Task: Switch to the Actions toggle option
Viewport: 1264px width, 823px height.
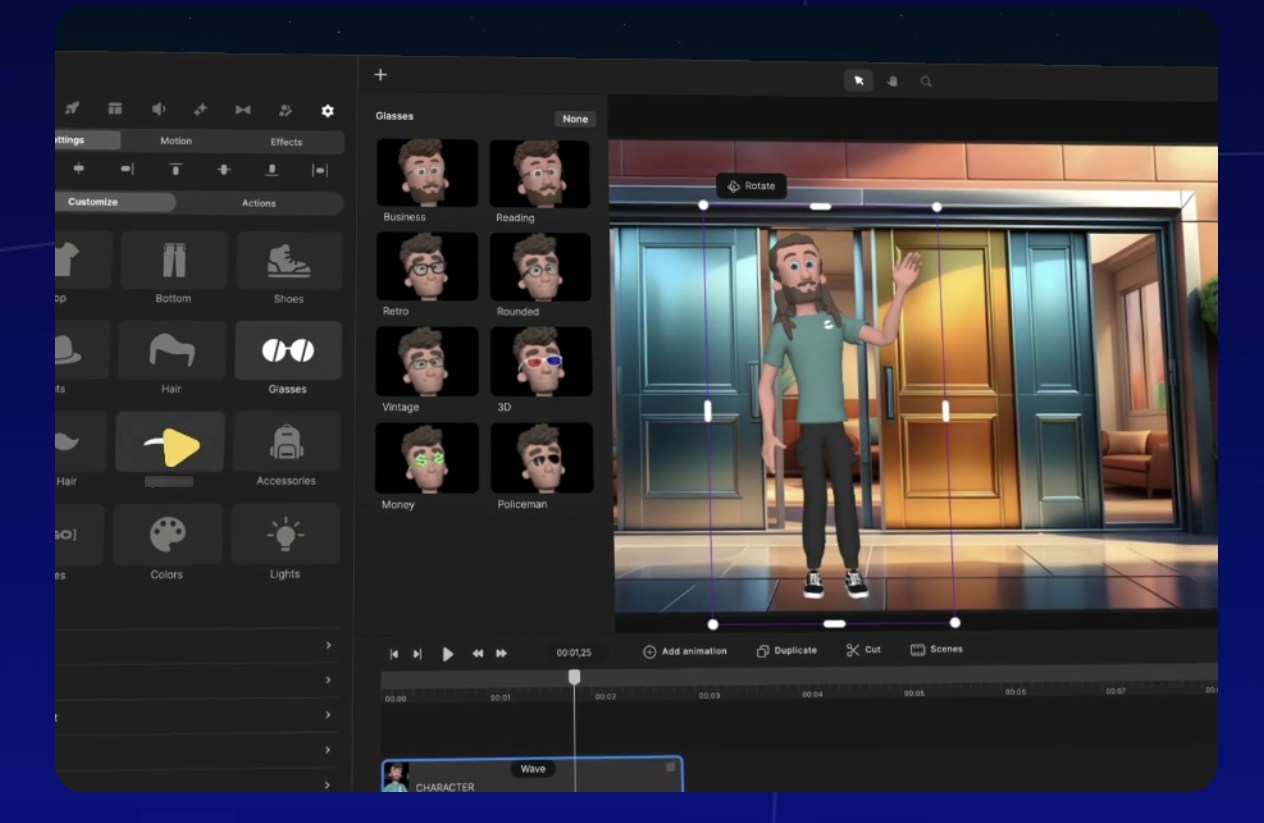Action: tap(258, 203)
